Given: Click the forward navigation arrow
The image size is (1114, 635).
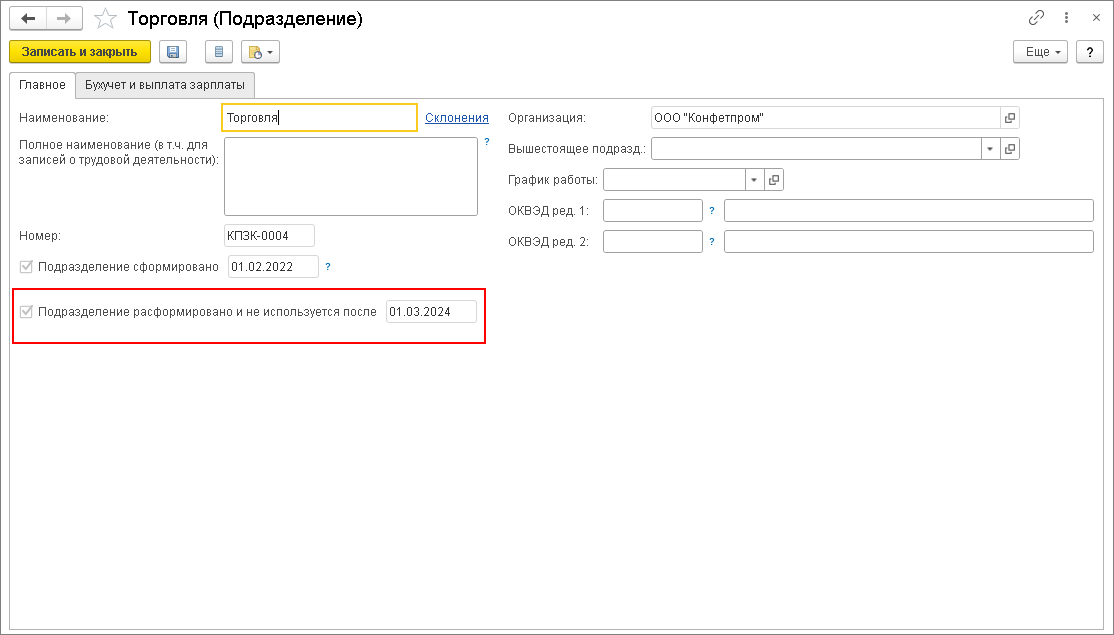Looking at the screenshot, I should coord(63,19).
